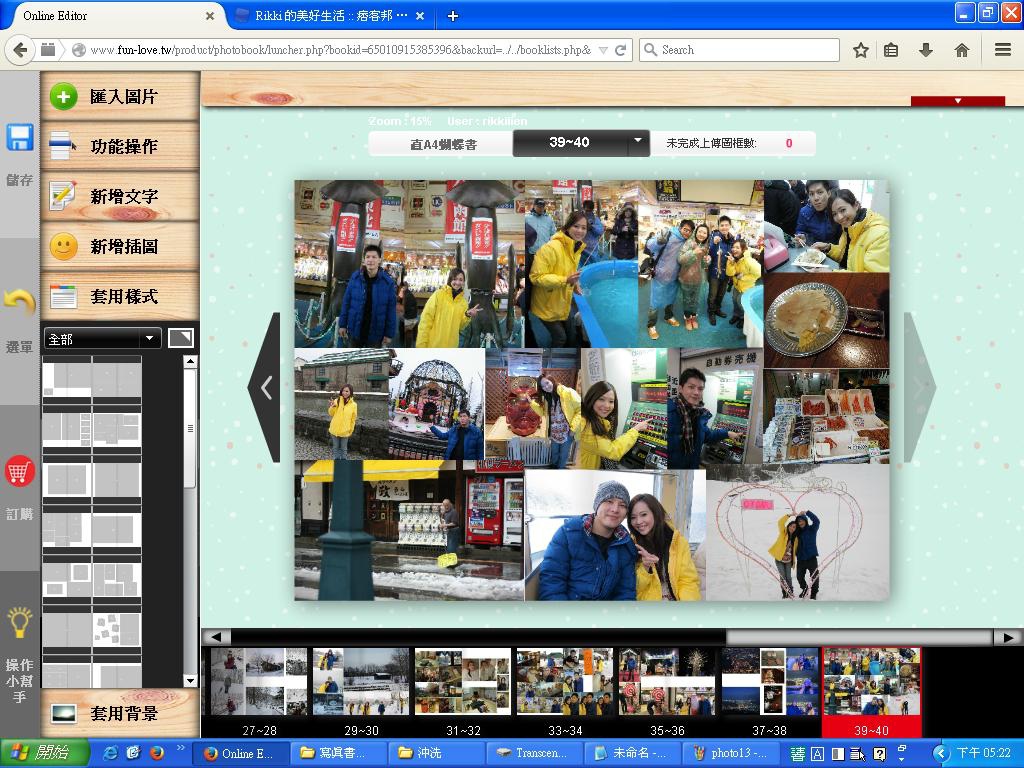Click browser back button
This screenshot has height=768, width=1024.
[20, 50]
